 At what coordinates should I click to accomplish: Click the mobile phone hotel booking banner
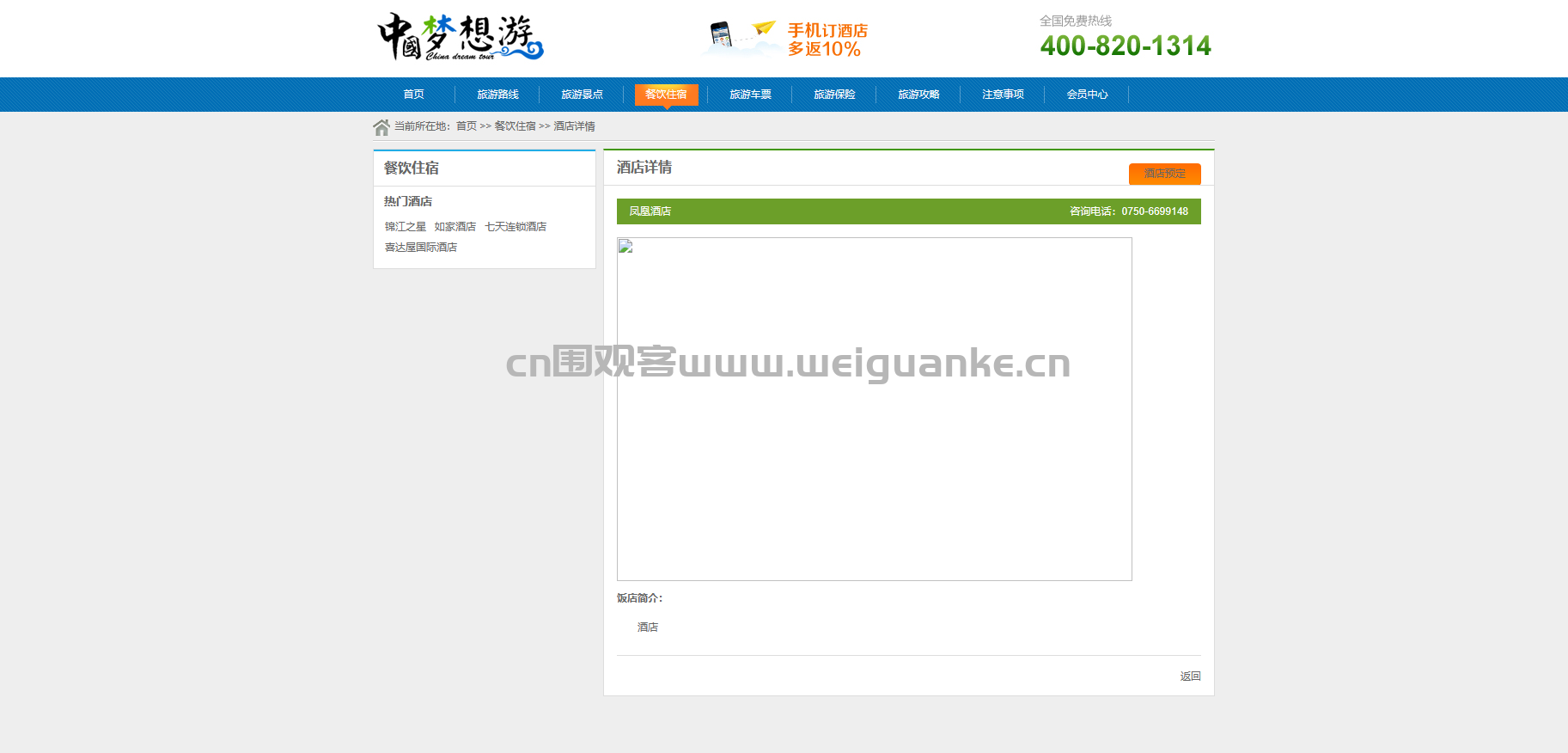784,39
